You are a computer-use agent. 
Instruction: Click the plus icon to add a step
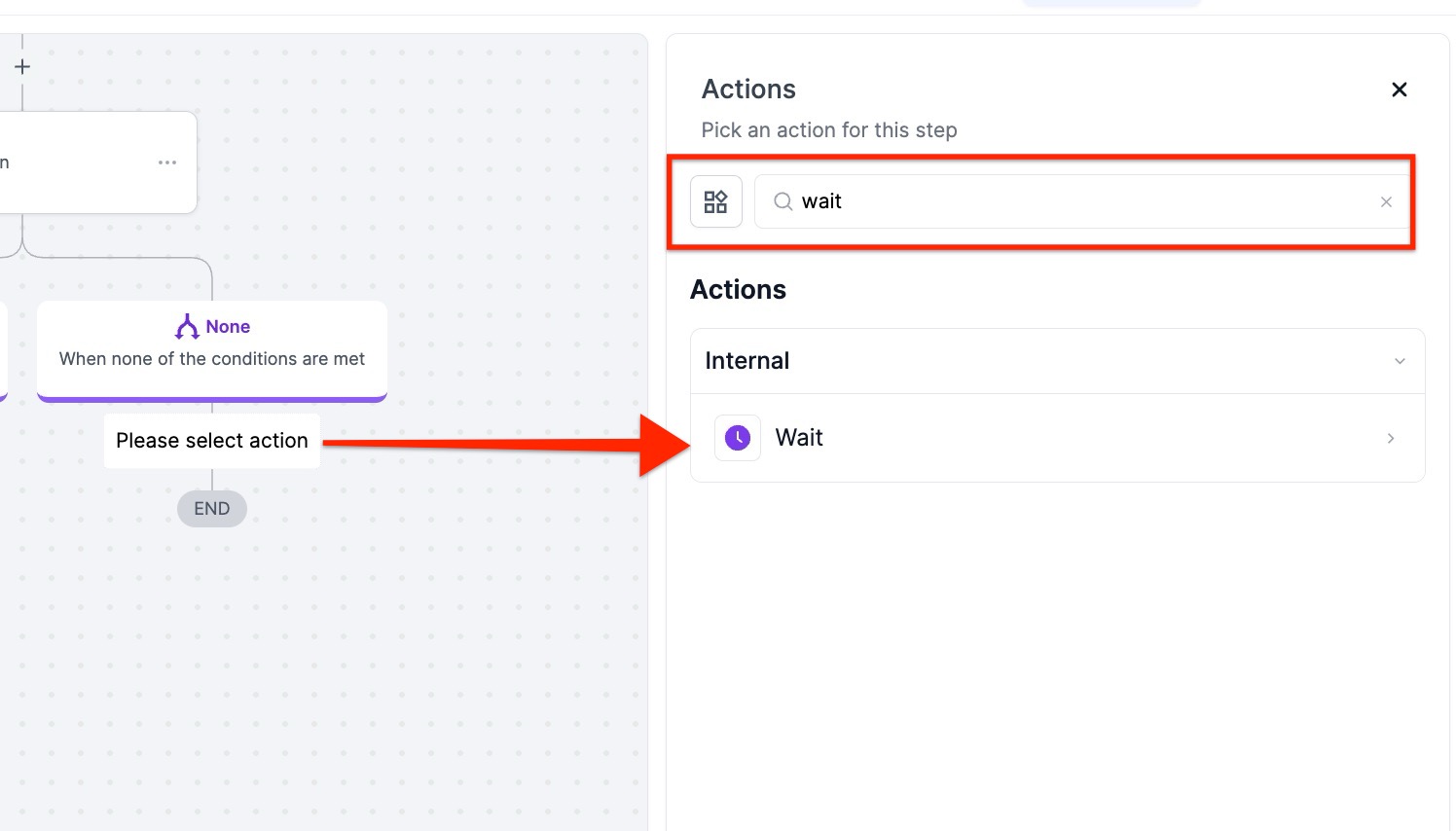pyautogui.click(x=22, y=67)
